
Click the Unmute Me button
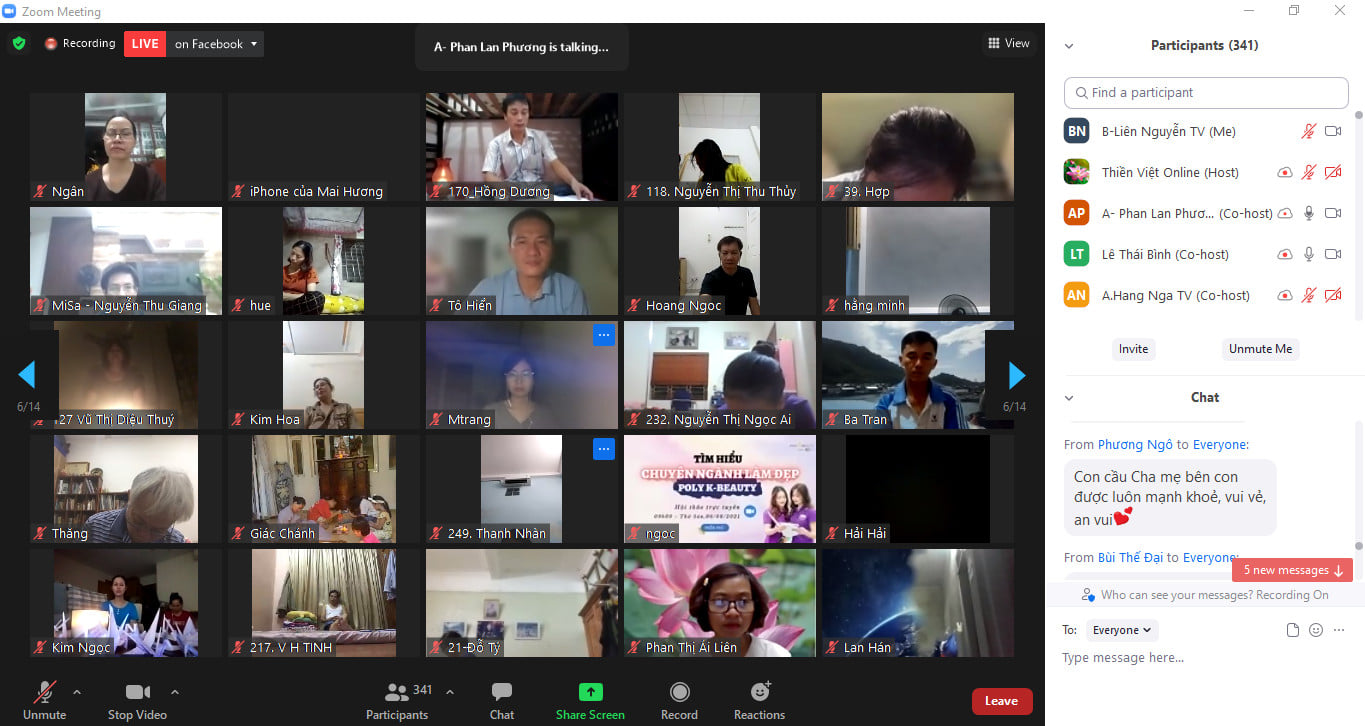click(x=1260, y=349)
